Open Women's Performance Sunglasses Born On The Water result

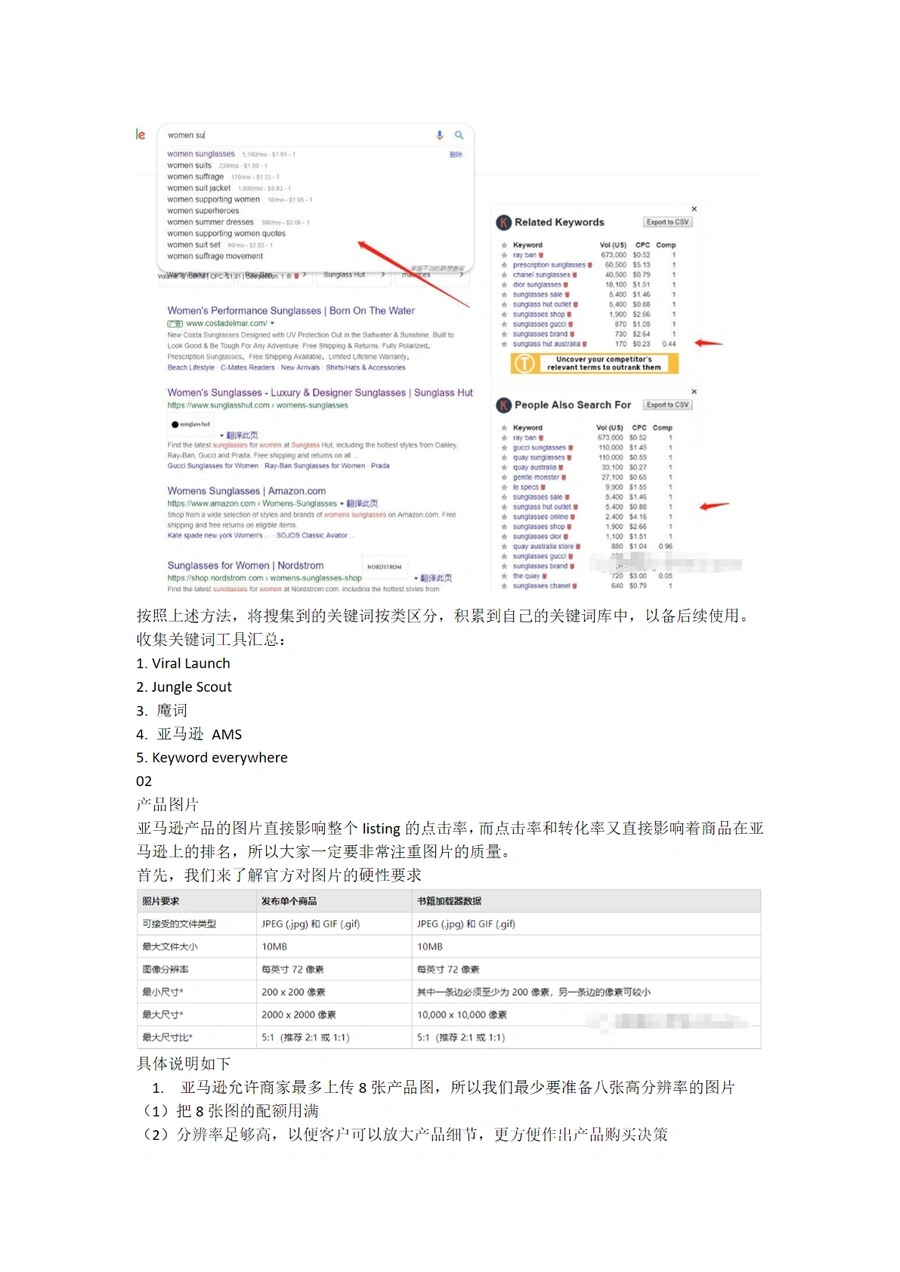point(291,311)
